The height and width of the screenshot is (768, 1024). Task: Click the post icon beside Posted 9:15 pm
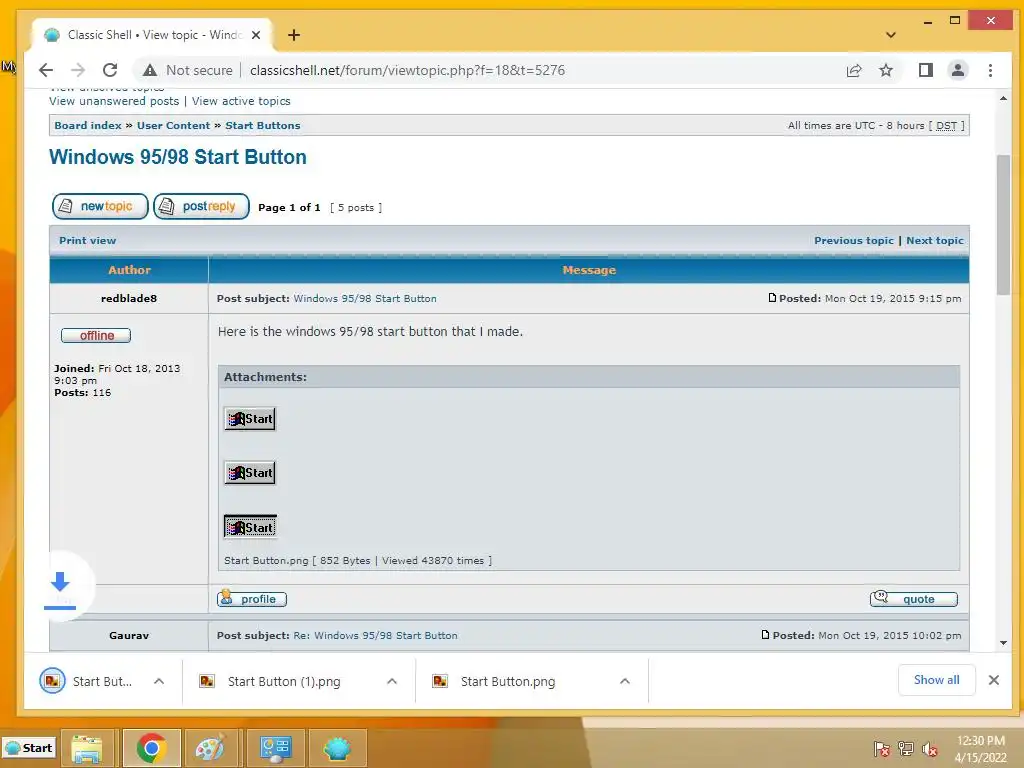[x=773, y=298]
